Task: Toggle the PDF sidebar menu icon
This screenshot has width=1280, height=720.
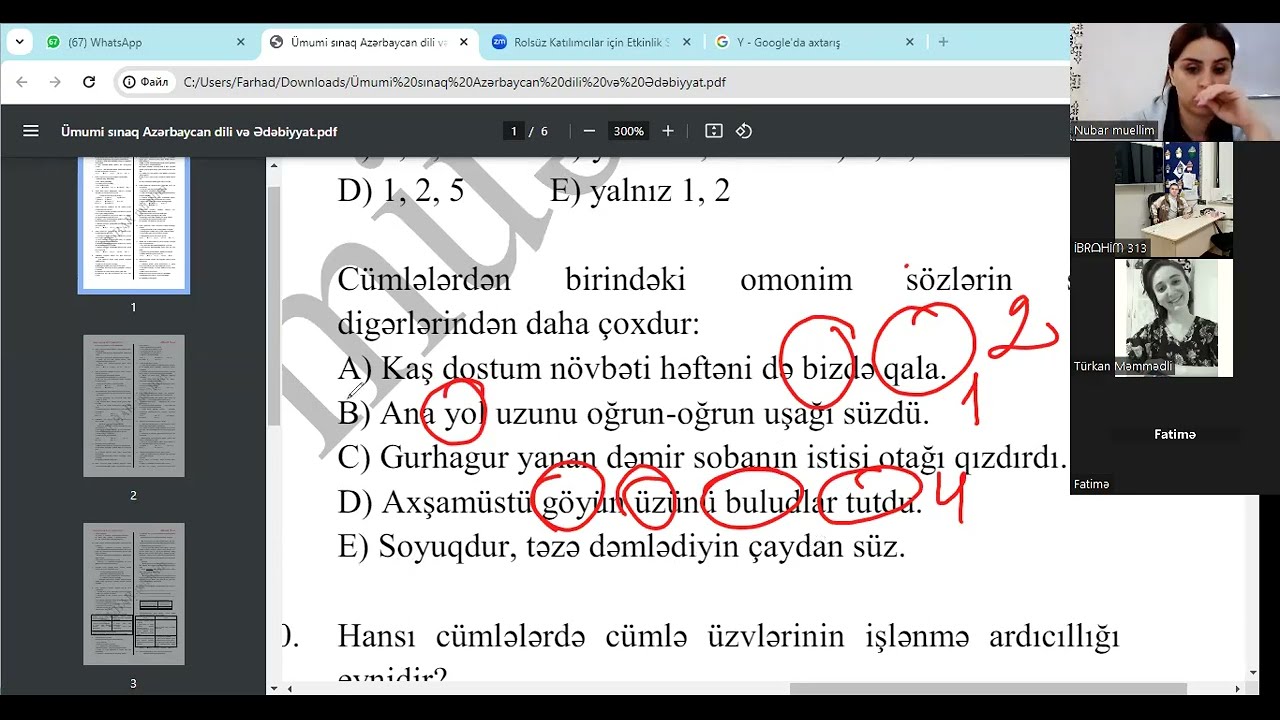Action: [x=31, y=131]
